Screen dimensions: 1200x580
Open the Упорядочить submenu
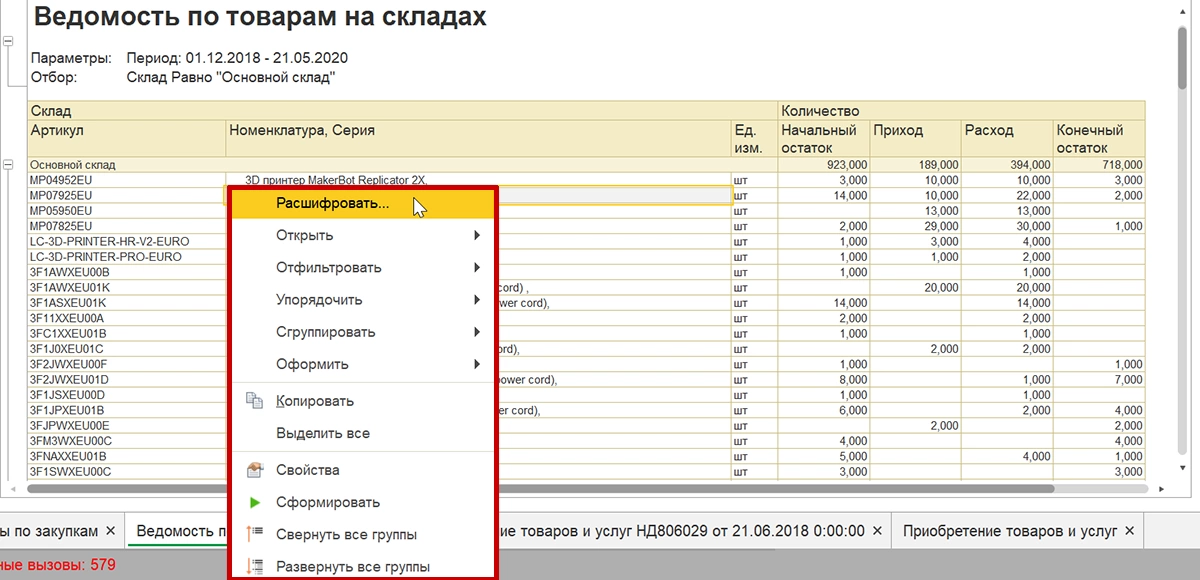tap(362, 300)
